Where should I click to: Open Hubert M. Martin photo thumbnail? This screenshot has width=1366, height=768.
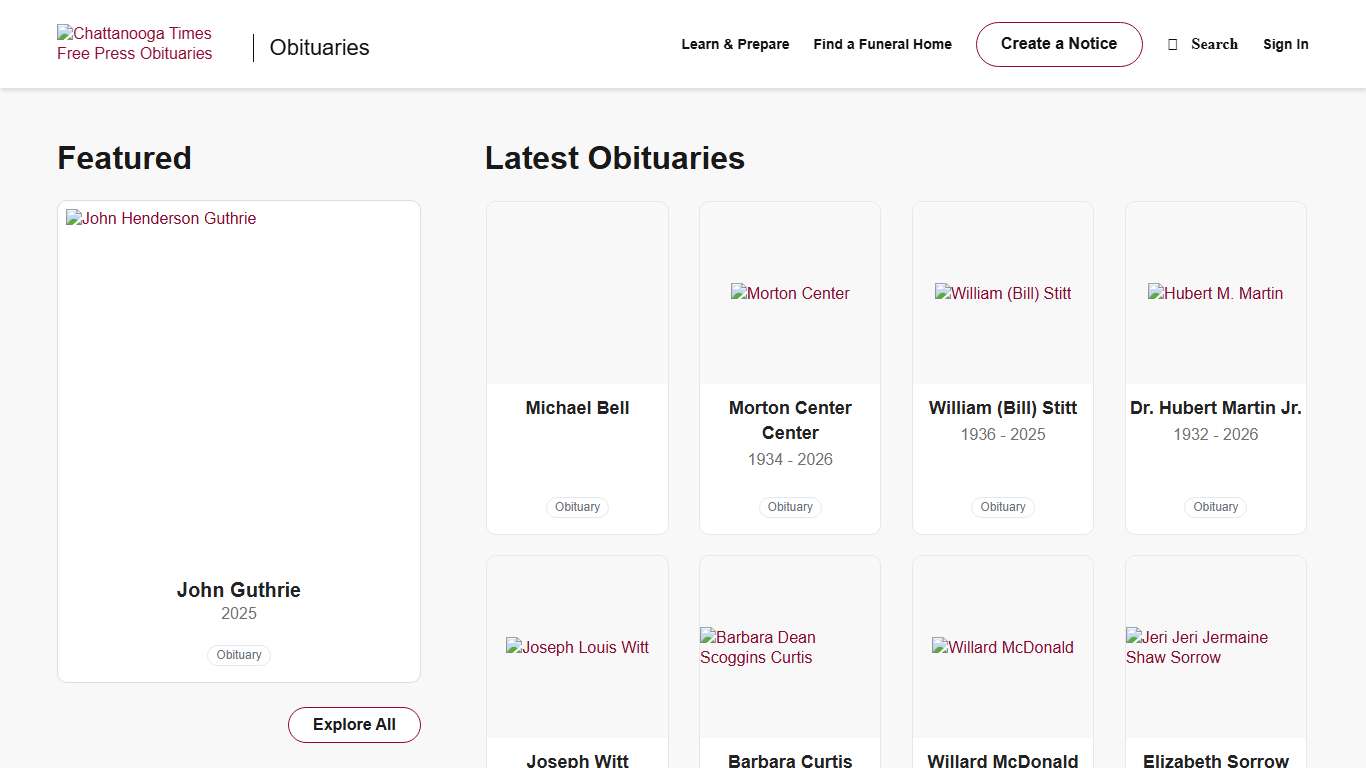click(x=1215, y=293)
